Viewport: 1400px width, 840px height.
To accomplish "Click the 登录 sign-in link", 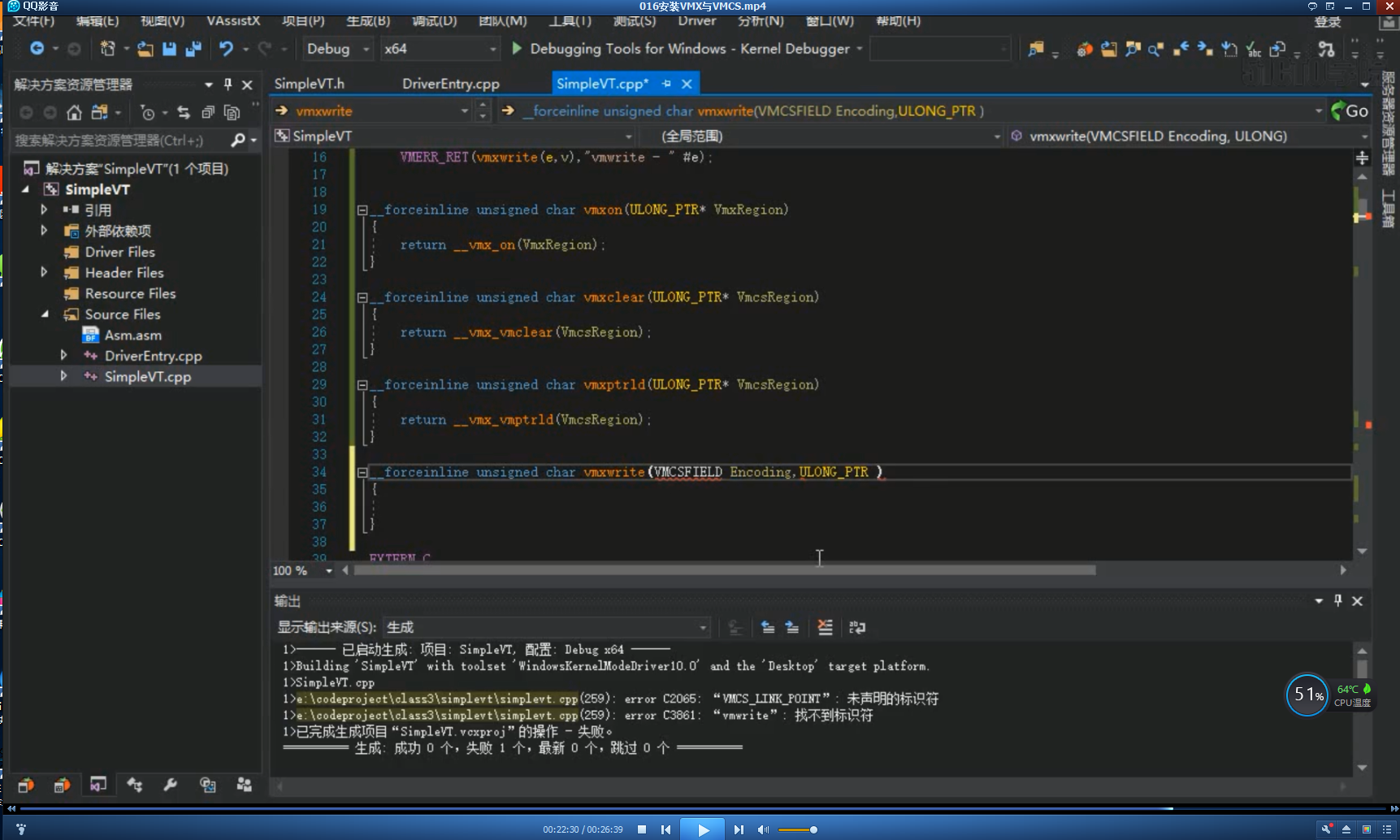I will pos(1327,22).
